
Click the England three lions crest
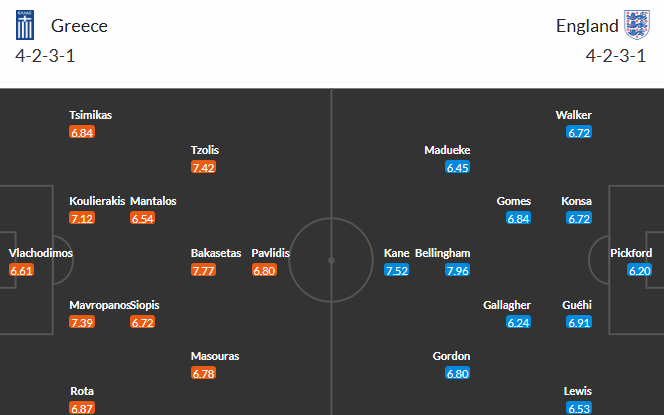637,25
